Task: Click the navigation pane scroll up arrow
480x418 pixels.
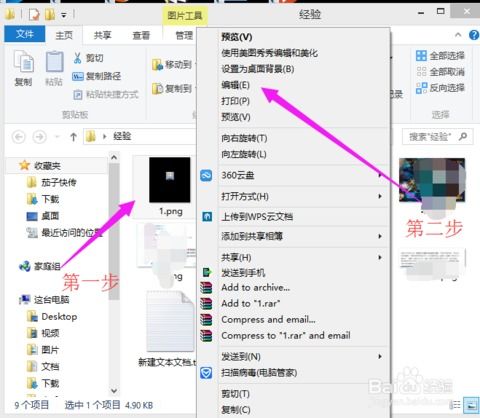Action: [114, 157]
